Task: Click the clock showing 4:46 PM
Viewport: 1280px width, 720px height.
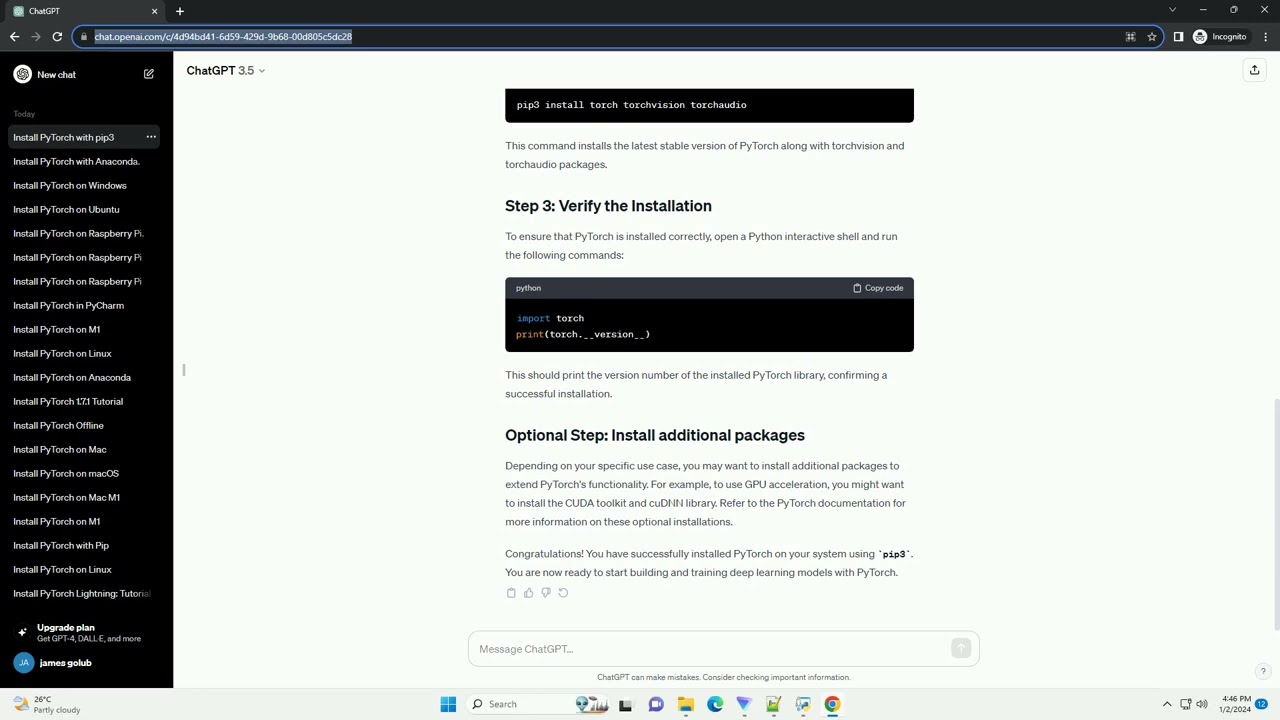Action: (1236, 704)
